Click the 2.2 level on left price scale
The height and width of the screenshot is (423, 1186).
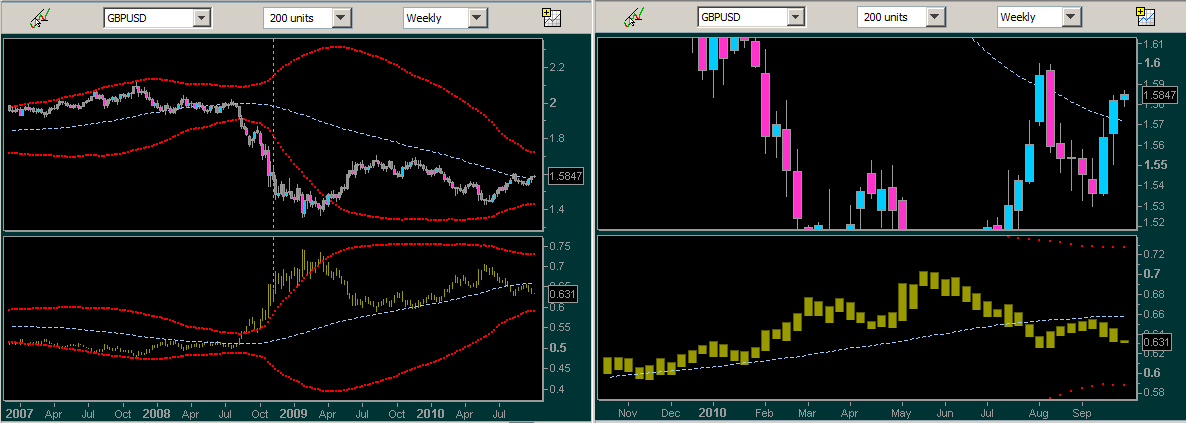coord(556,67)
